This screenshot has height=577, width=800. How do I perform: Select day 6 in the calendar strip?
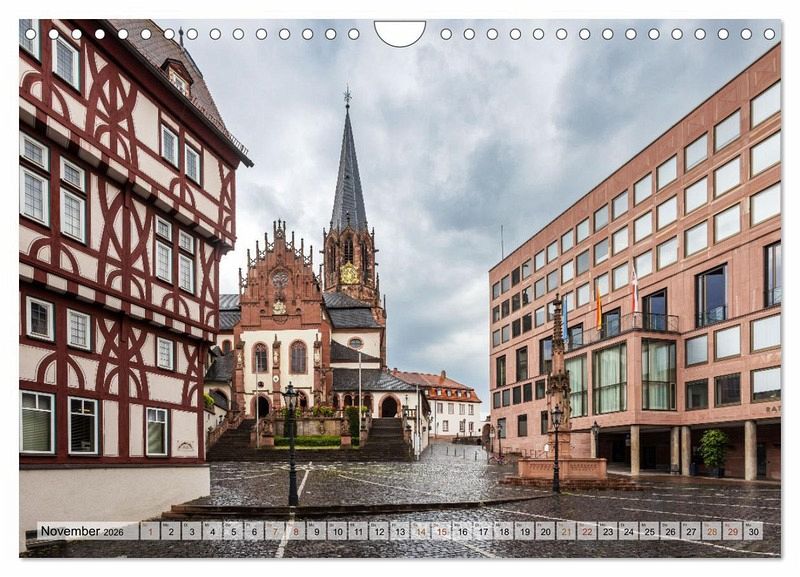(x=254, y=531)
